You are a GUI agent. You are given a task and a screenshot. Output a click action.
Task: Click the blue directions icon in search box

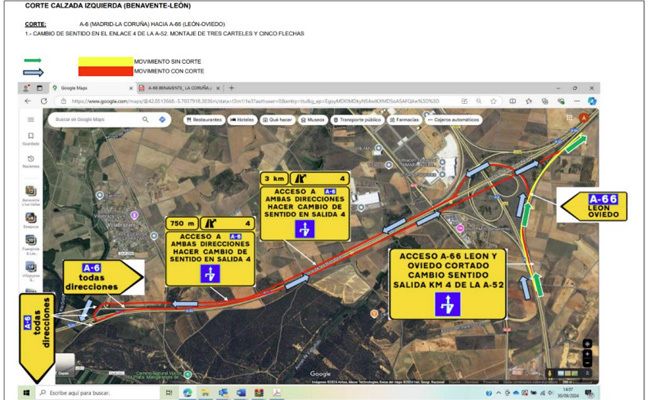[162, 119]
